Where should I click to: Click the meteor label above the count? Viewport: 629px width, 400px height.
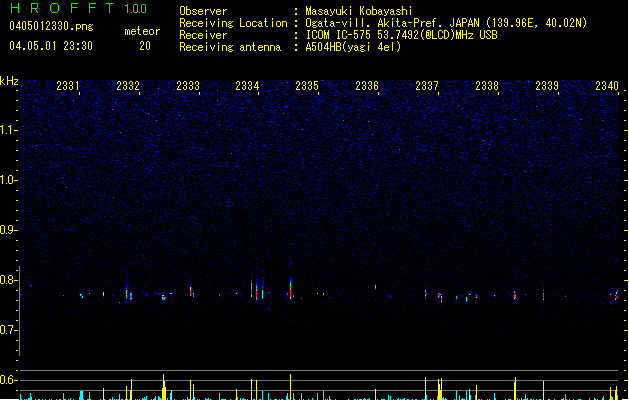coord(142,31)
